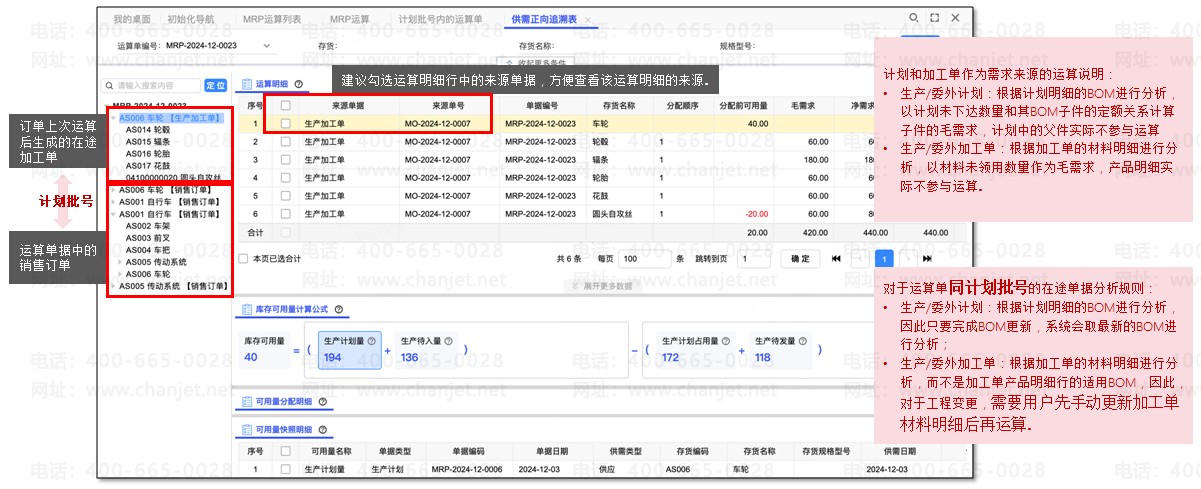
Task: Switch to the MRP运算列表 tab
Action: tap(273, 19)
